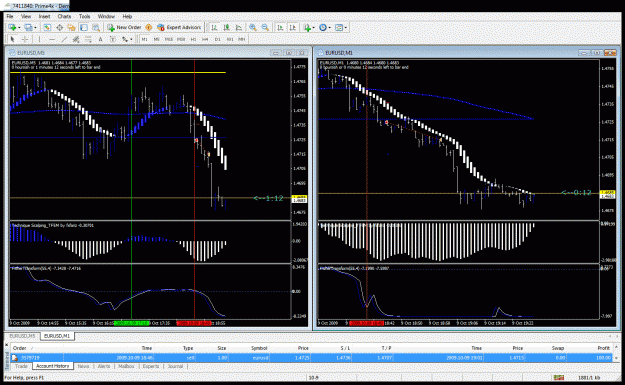The width and height of the screenshot is (625, 385).
Task: Zoom out of the chart
Action: (x=265, y=28)
